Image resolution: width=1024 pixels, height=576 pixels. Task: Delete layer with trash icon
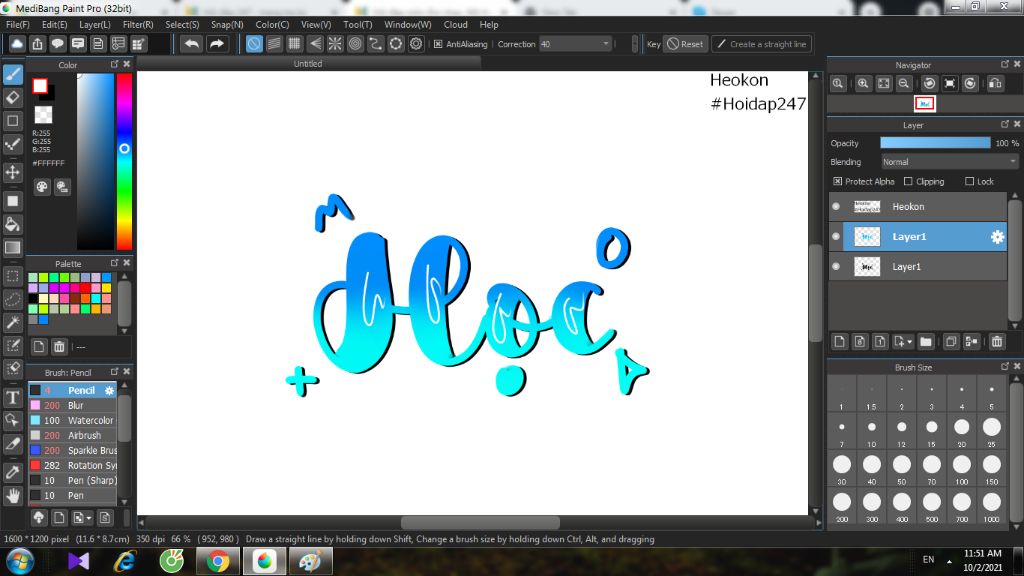[997, 342]
